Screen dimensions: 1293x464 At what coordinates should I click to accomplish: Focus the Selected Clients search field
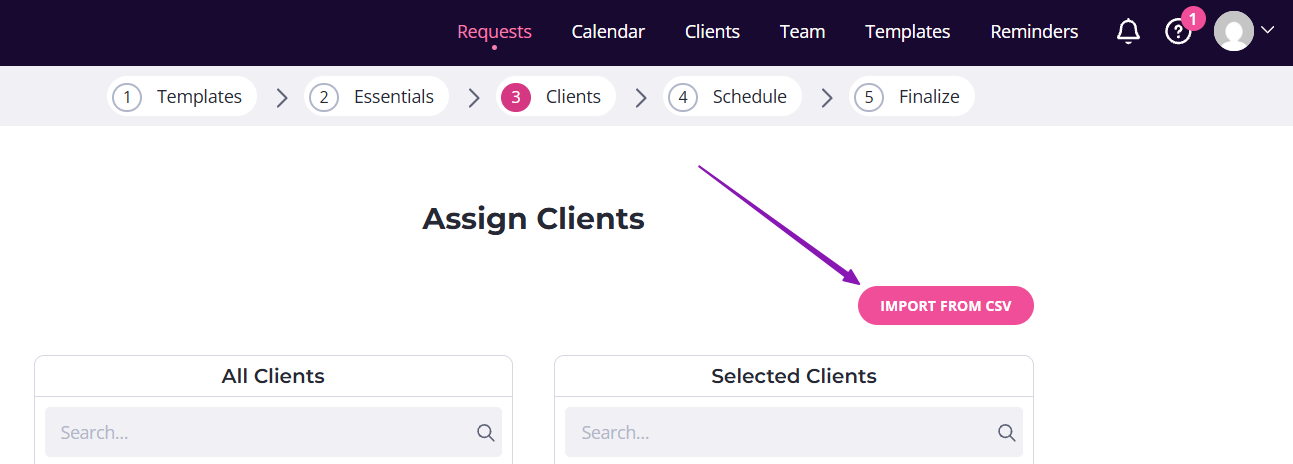[x=794, y=432]
